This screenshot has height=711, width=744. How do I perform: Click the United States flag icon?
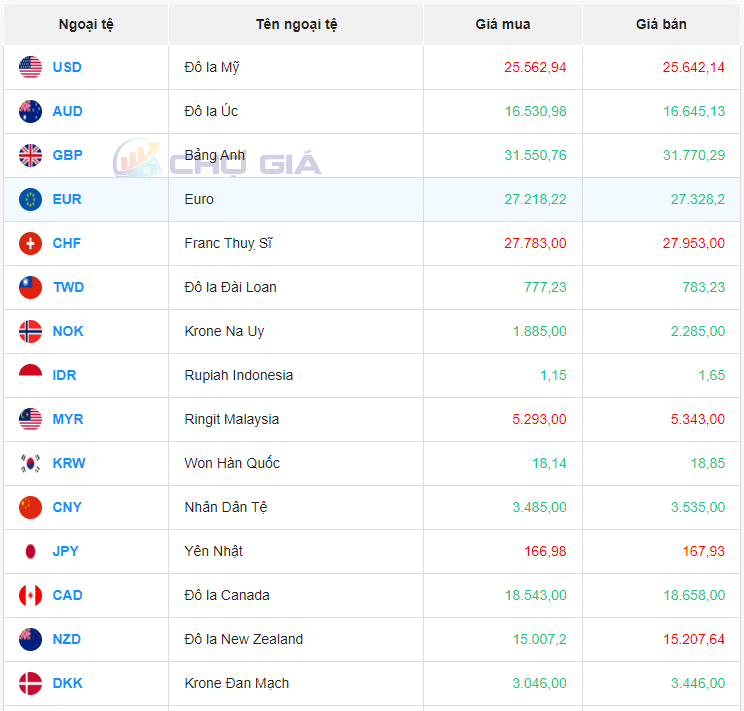pyautogui.click(x=30, y=67)
